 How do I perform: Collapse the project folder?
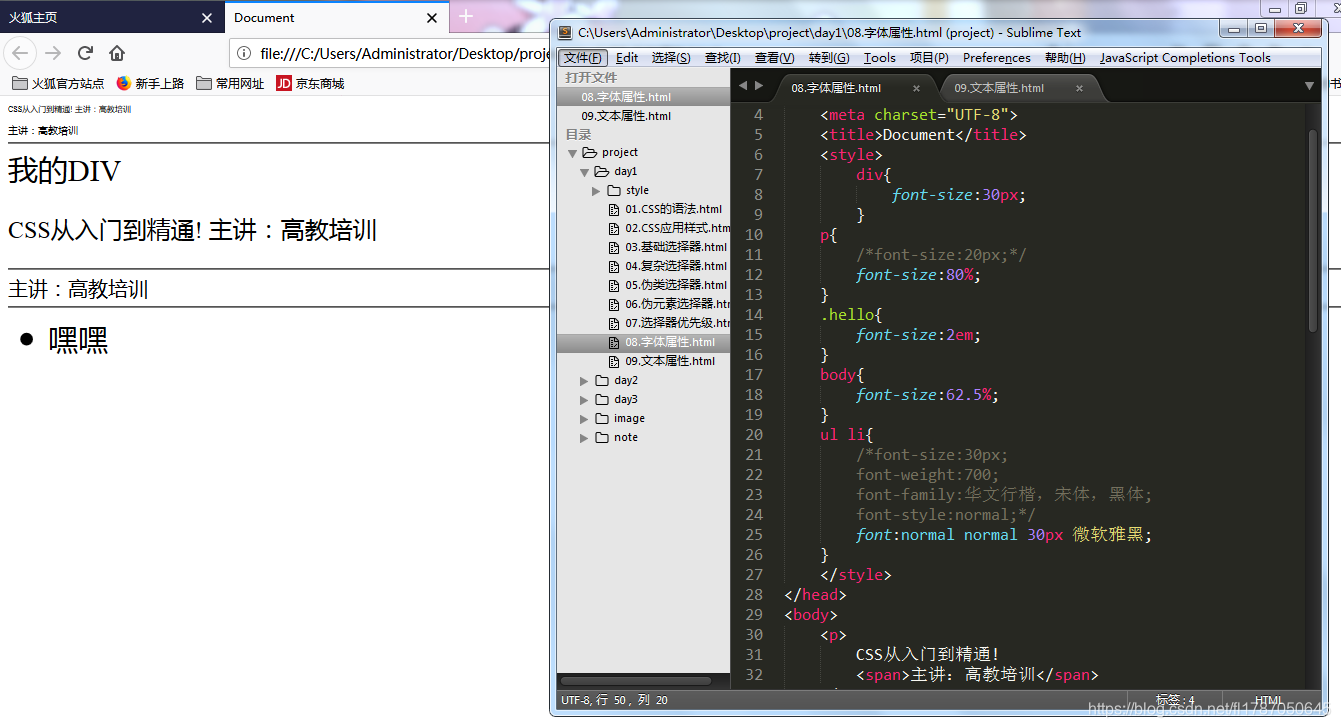tap(572, 153)
